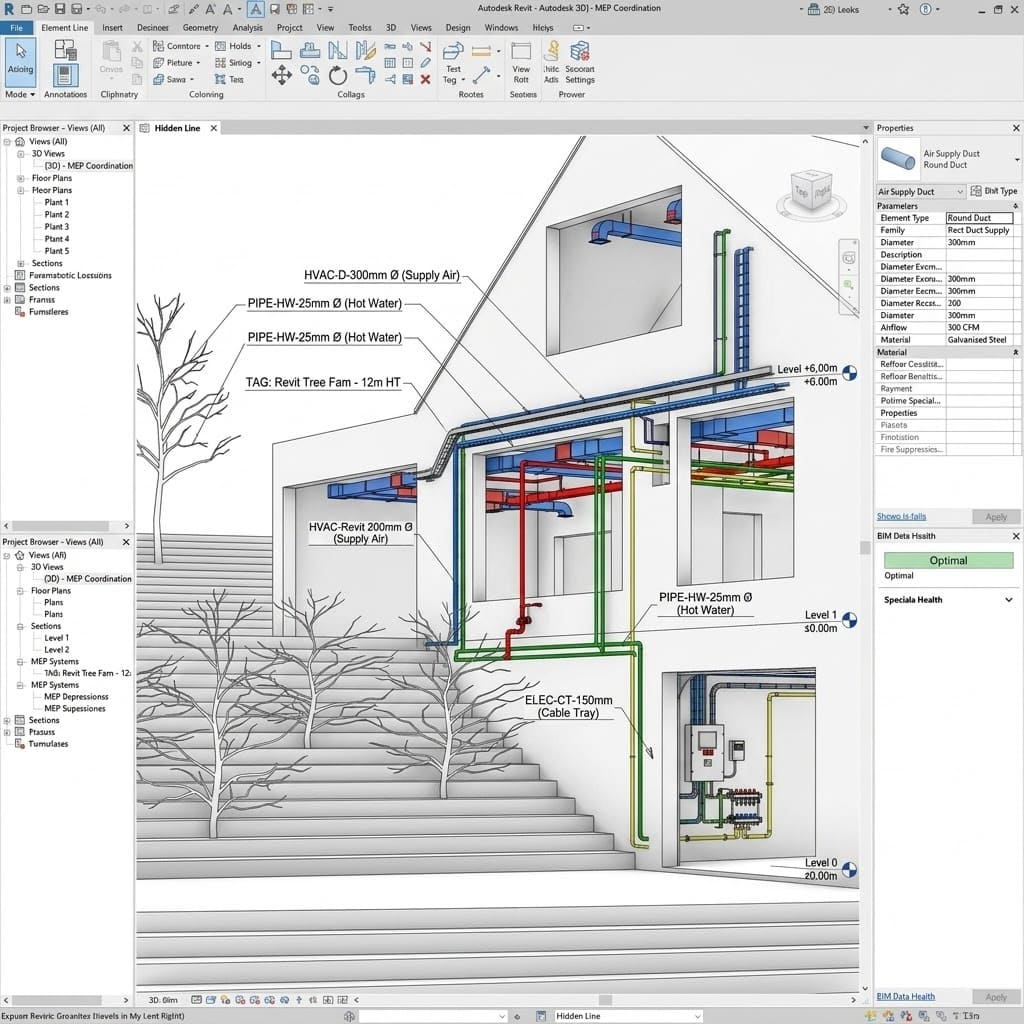Click the View Rott icon in the ribbon

coord(521,62)
